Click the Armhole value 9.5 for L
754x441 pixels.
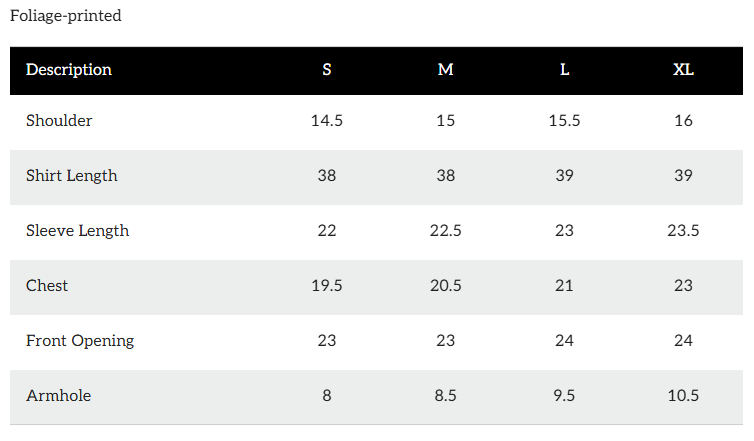click(565, 396)
